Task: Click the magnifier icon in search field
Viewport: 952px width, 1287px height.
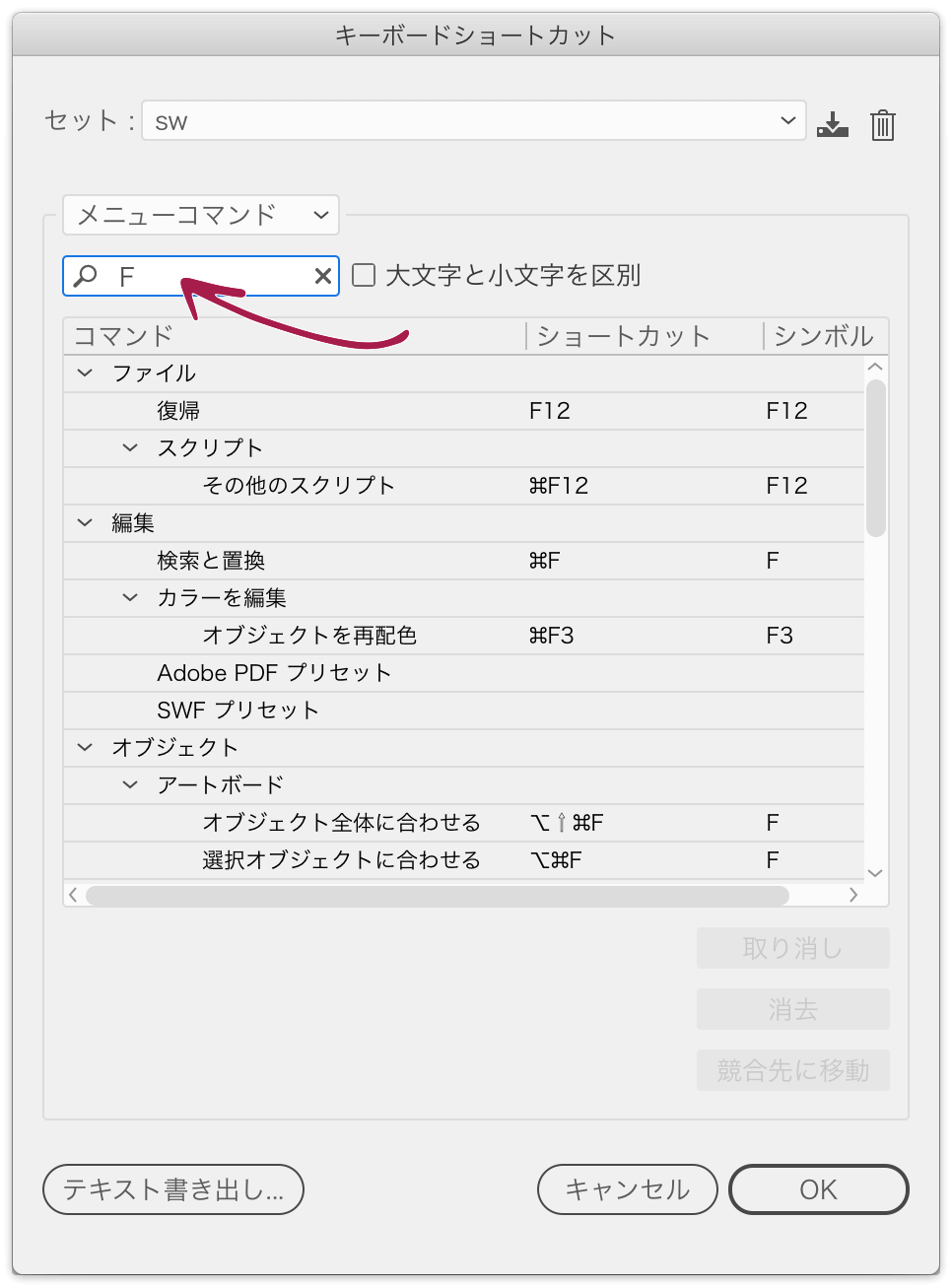Action: [86, 276]
